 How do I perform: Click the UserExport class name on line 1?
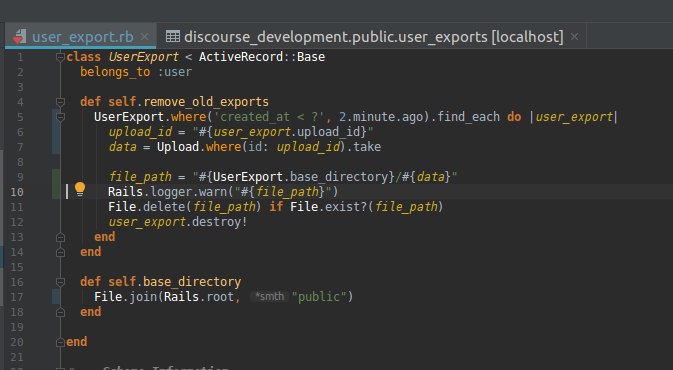(x=143, y=57)
